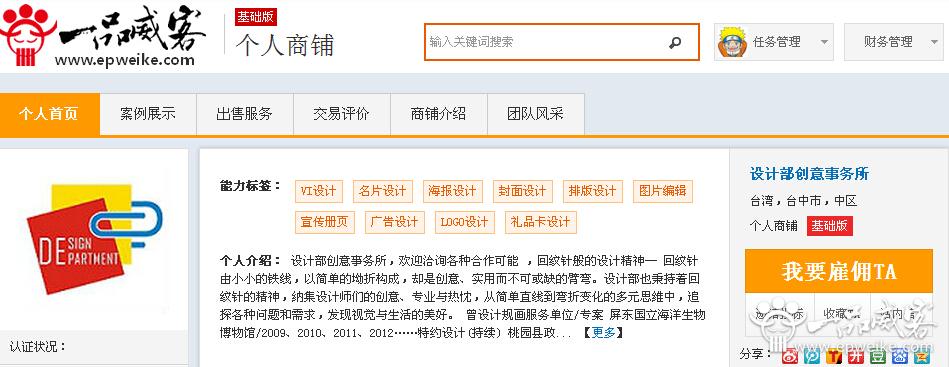Screen dimensions: 949x367
Task: Click the red 基础版 badge in the sidebar
Action: point(829,226)
